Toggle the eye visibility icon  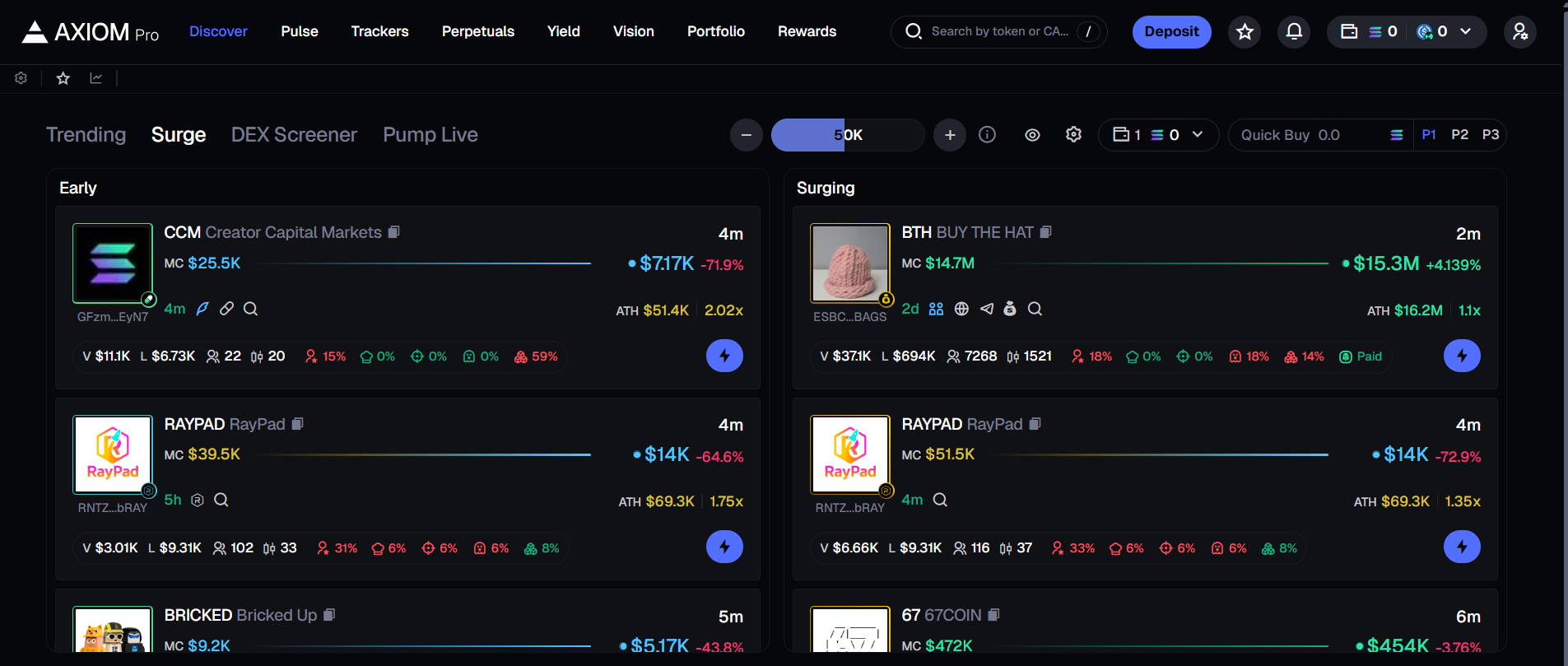(x=1032, y=135)
